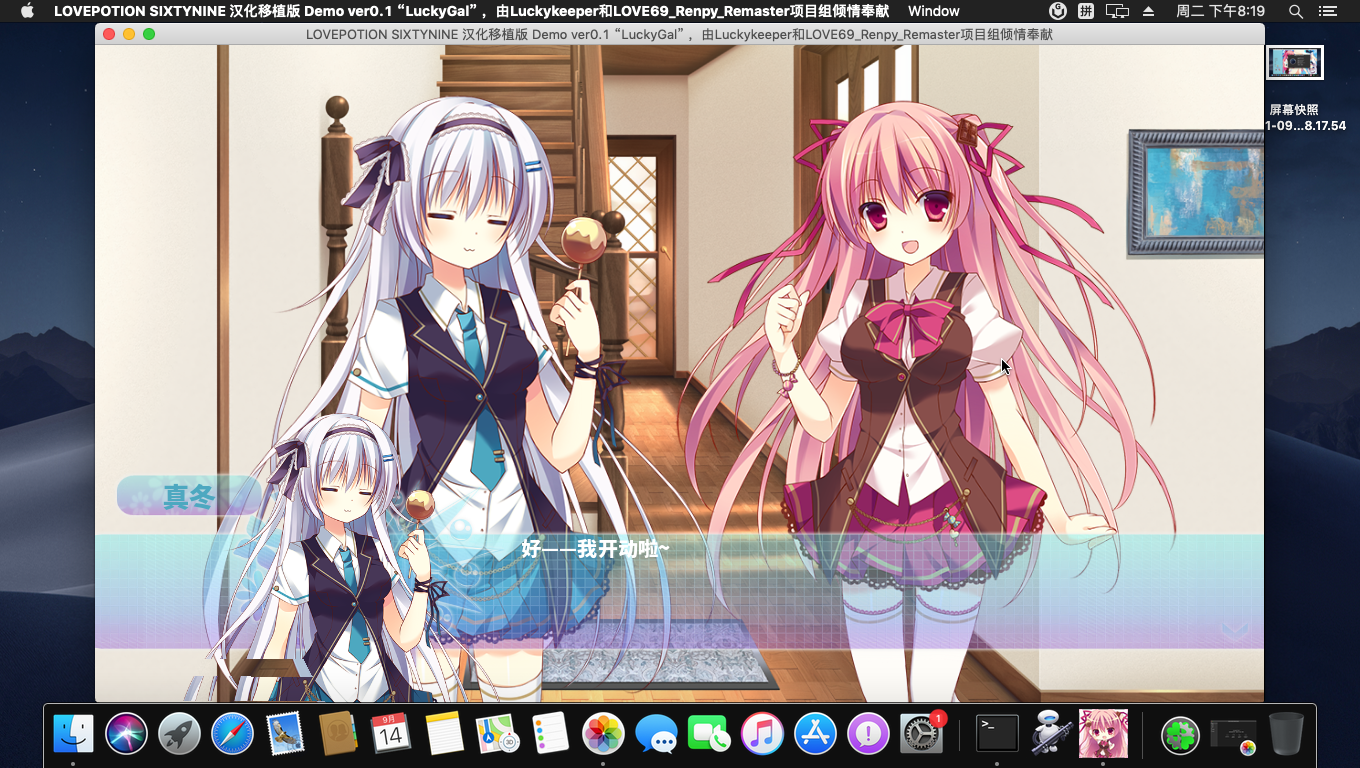Open Messages app in dock
1360x768 pixels.
(x=656, y=734)
